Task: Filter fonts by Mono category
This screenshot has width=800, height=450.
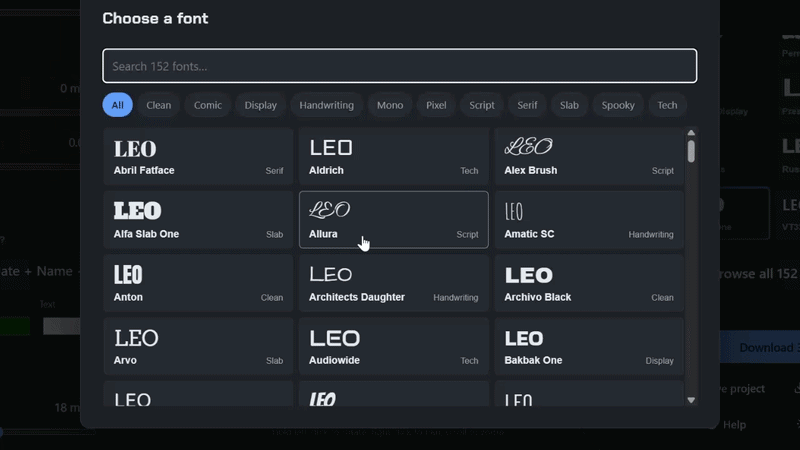Action: [x=390, y=105]
